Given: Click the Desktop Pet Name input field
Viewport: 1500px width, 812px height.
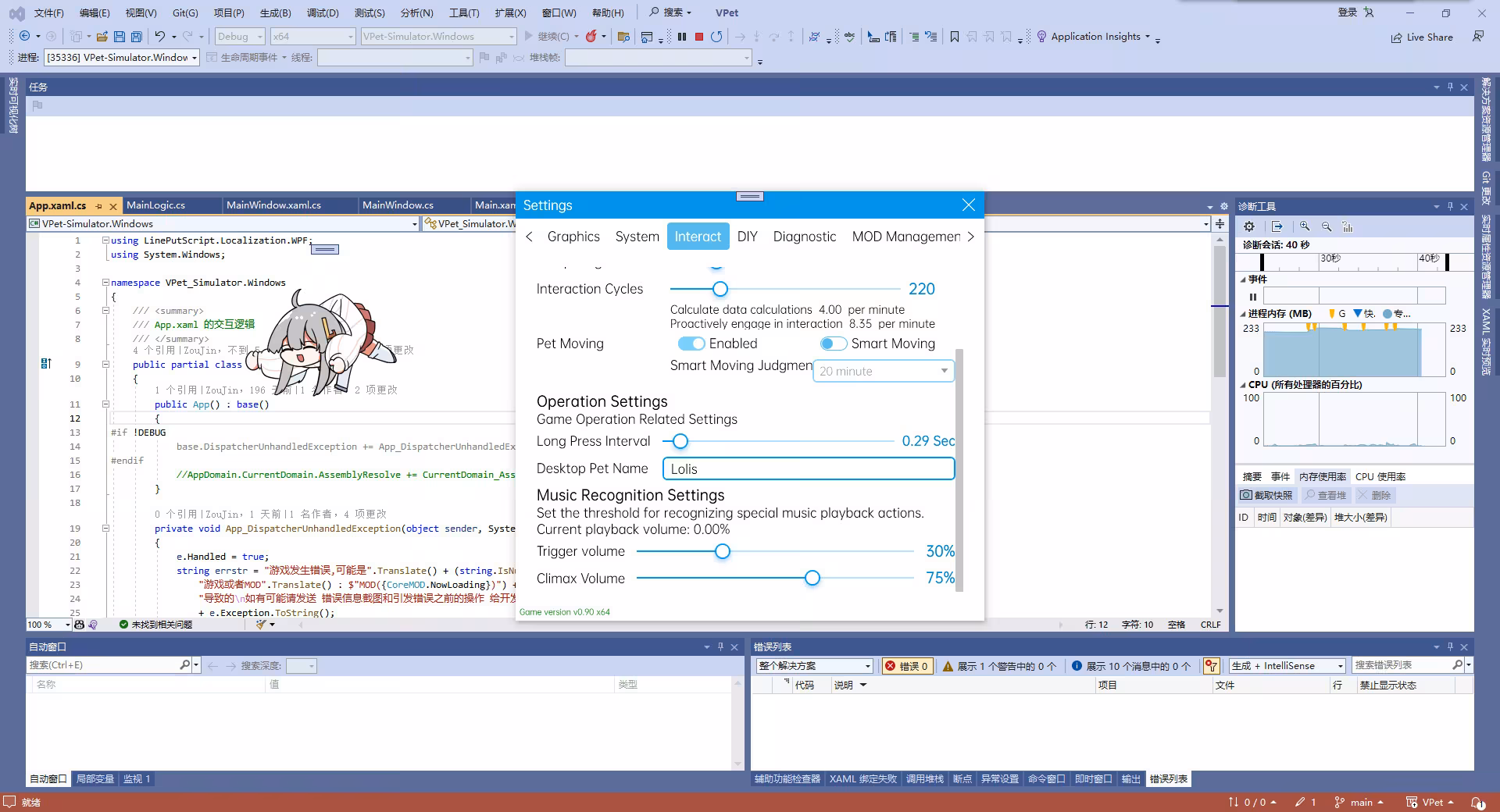Looking at the screenshot, I should pyautogui.click(x=809, y=468).
